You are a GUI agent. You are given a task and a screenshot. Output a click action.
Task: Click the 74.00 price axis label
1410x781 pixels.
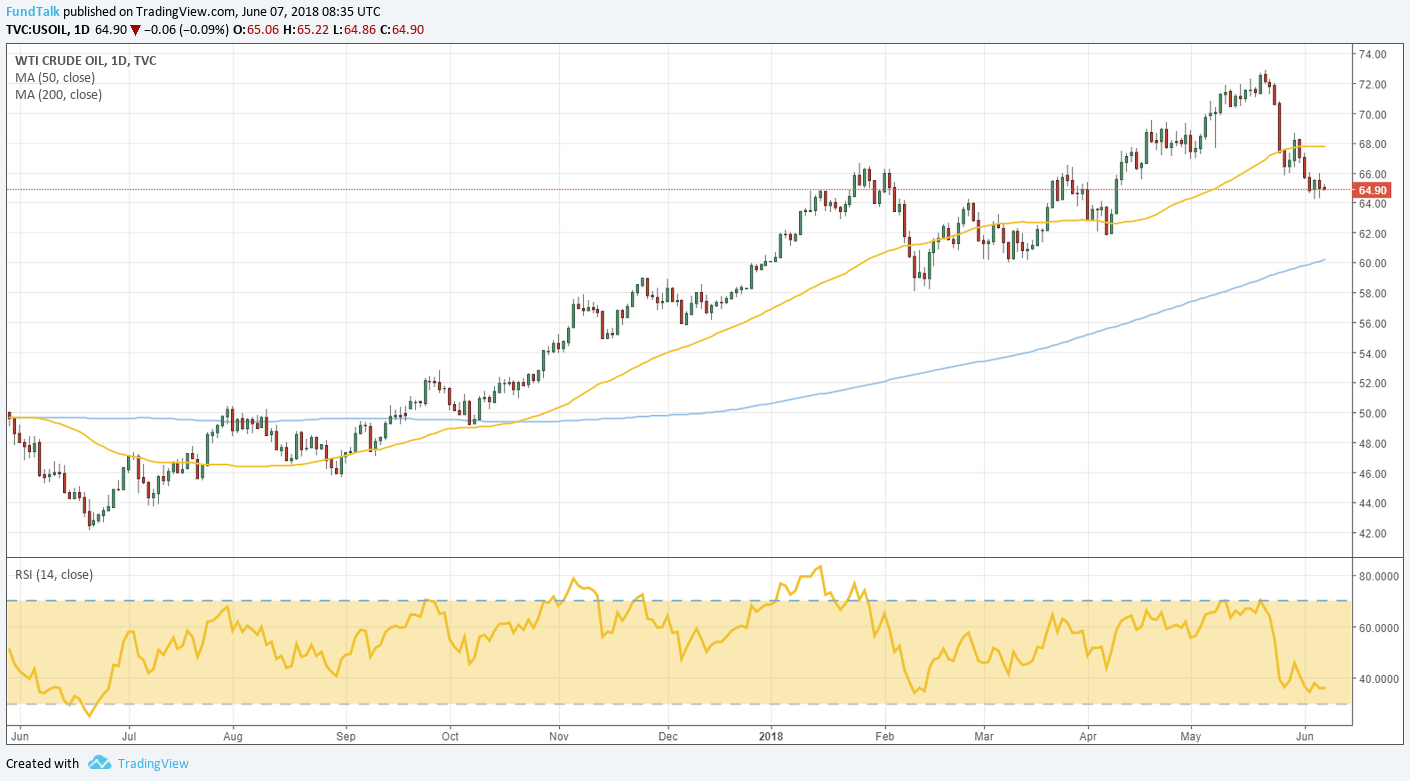click(x=1370, y=54)
